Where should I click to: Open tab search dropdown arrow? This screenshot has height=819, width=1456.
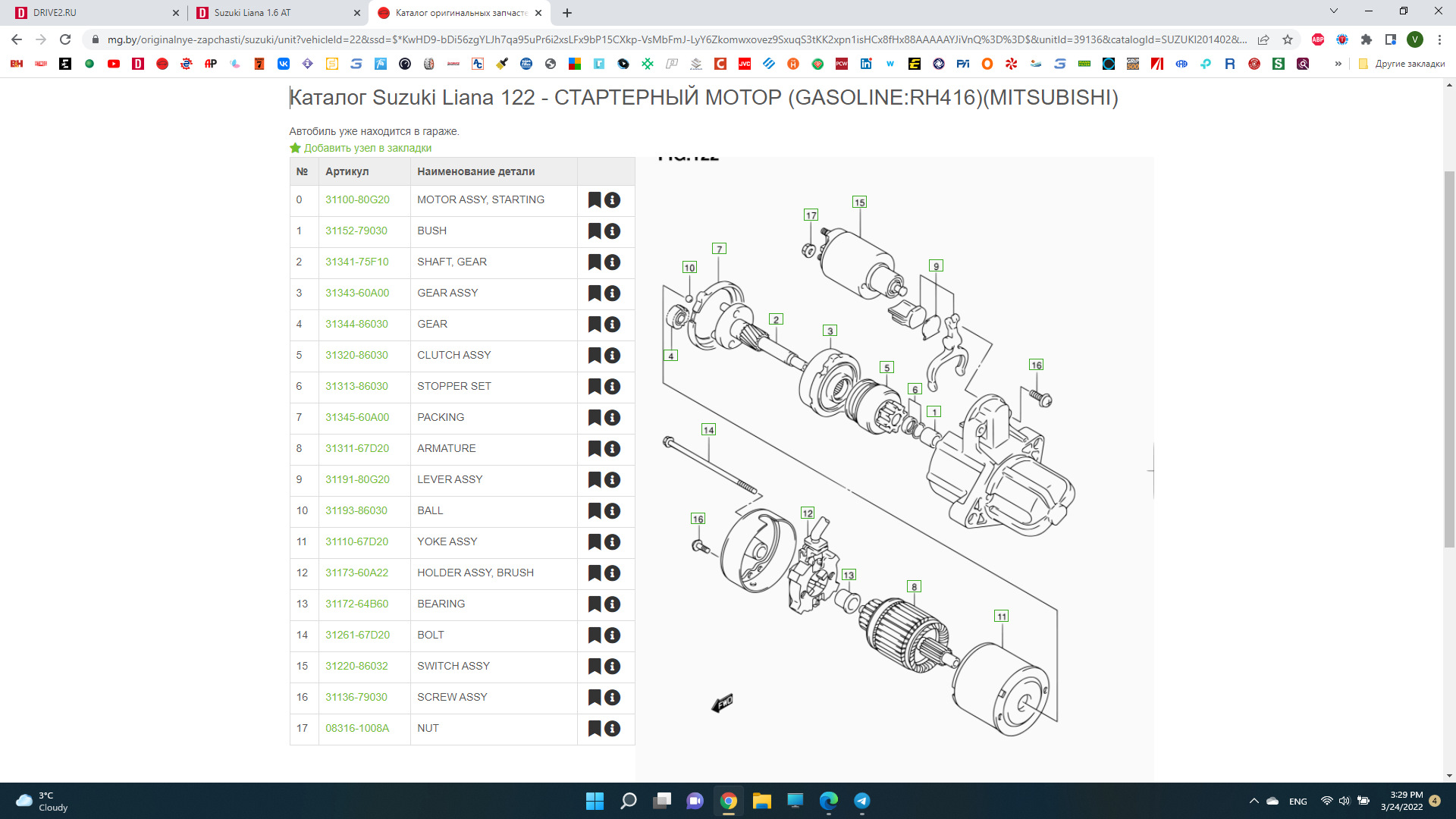click(1333, 11)
